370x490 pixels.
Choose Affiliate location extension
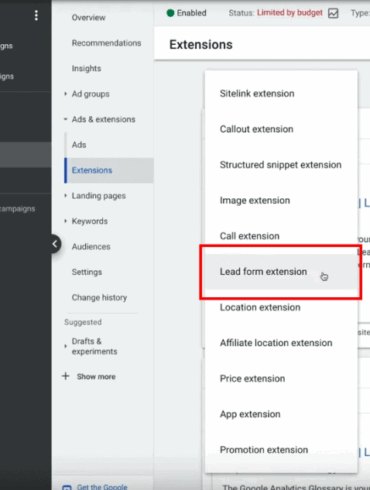[281, 343]
